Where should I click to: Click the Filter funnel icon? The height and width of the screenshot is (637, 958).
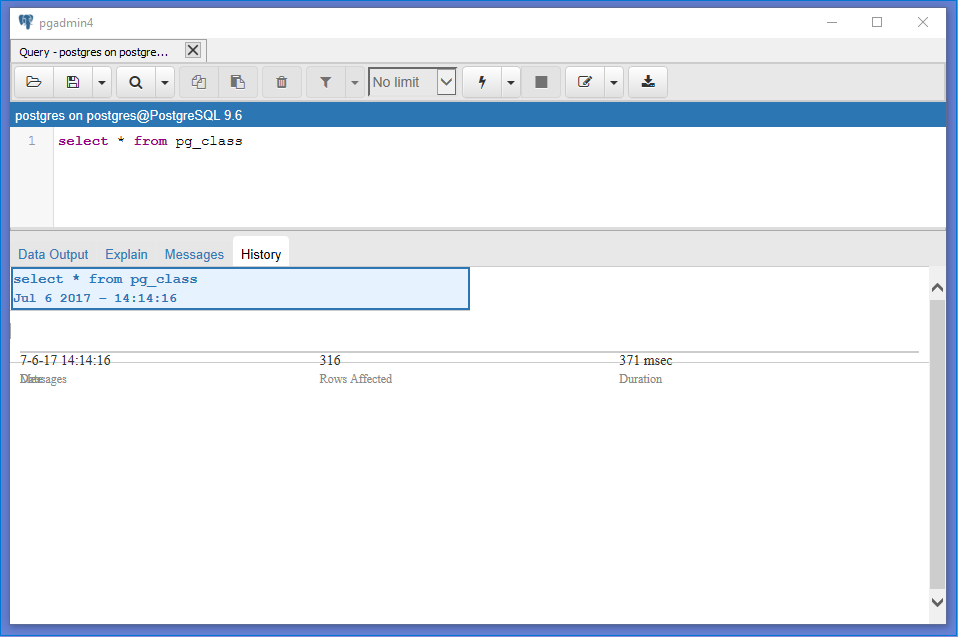(325, 82)
